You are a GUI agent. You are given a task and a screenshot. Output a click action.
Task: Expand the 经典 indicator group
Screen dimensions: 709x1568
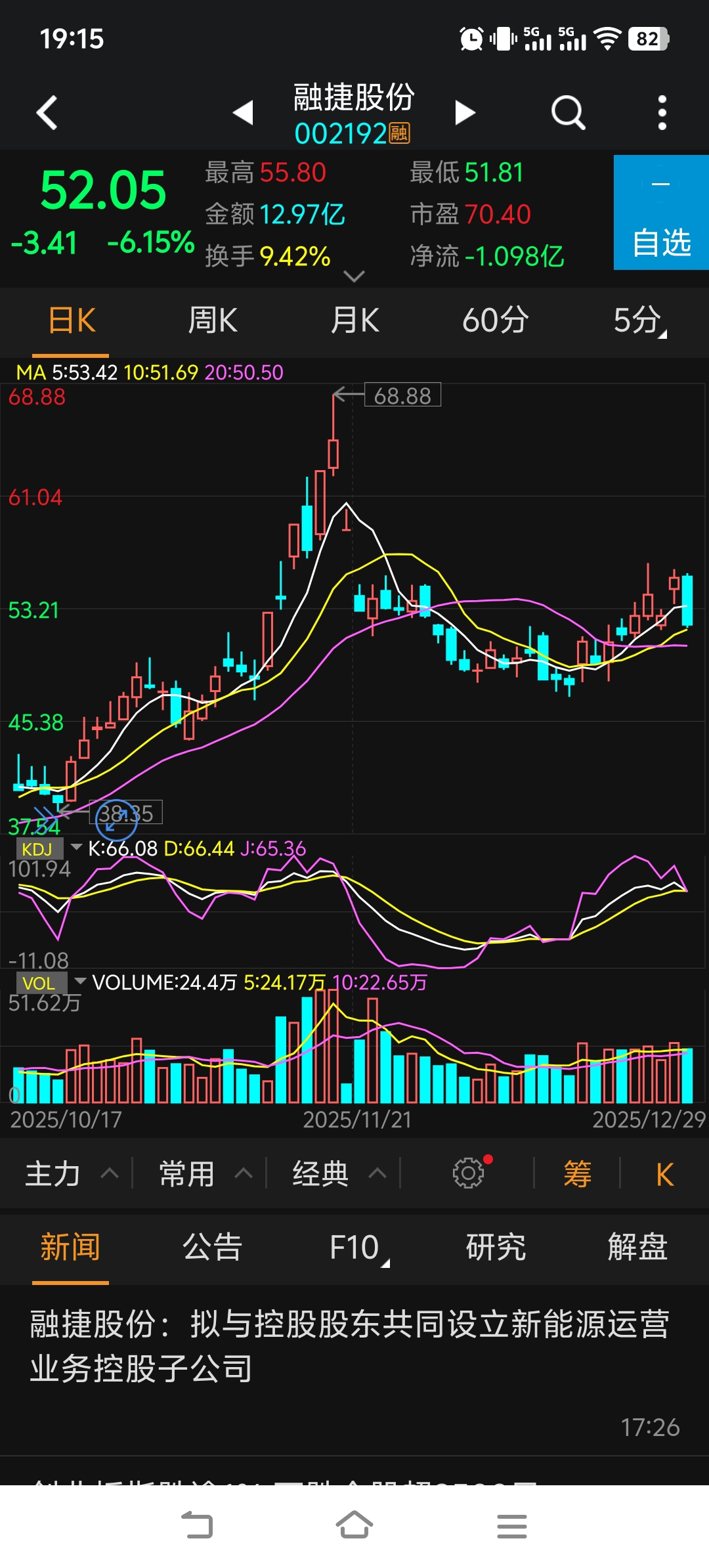coord(339,1173)
